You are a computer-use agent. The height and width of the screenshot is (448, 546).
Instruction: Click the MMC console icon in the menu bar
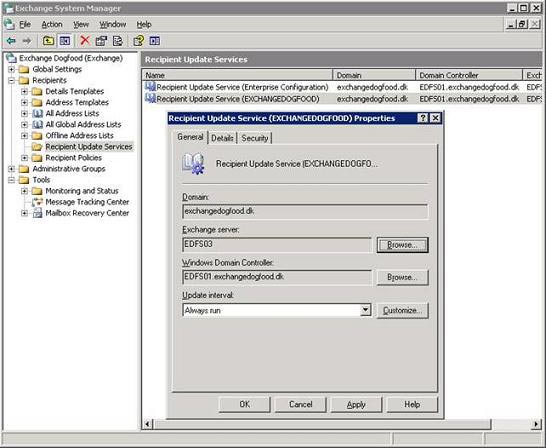9,24
